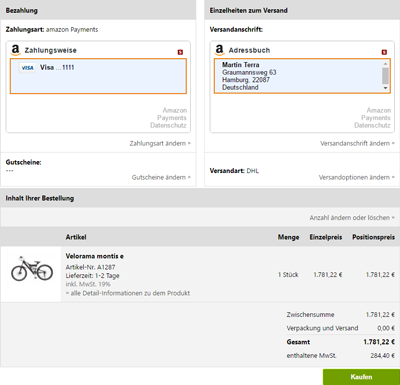Viewport: 400px width, 385px height.
Task: Click the enthaltene MwSt. value 284,40 €
Action: pos(383,356)
